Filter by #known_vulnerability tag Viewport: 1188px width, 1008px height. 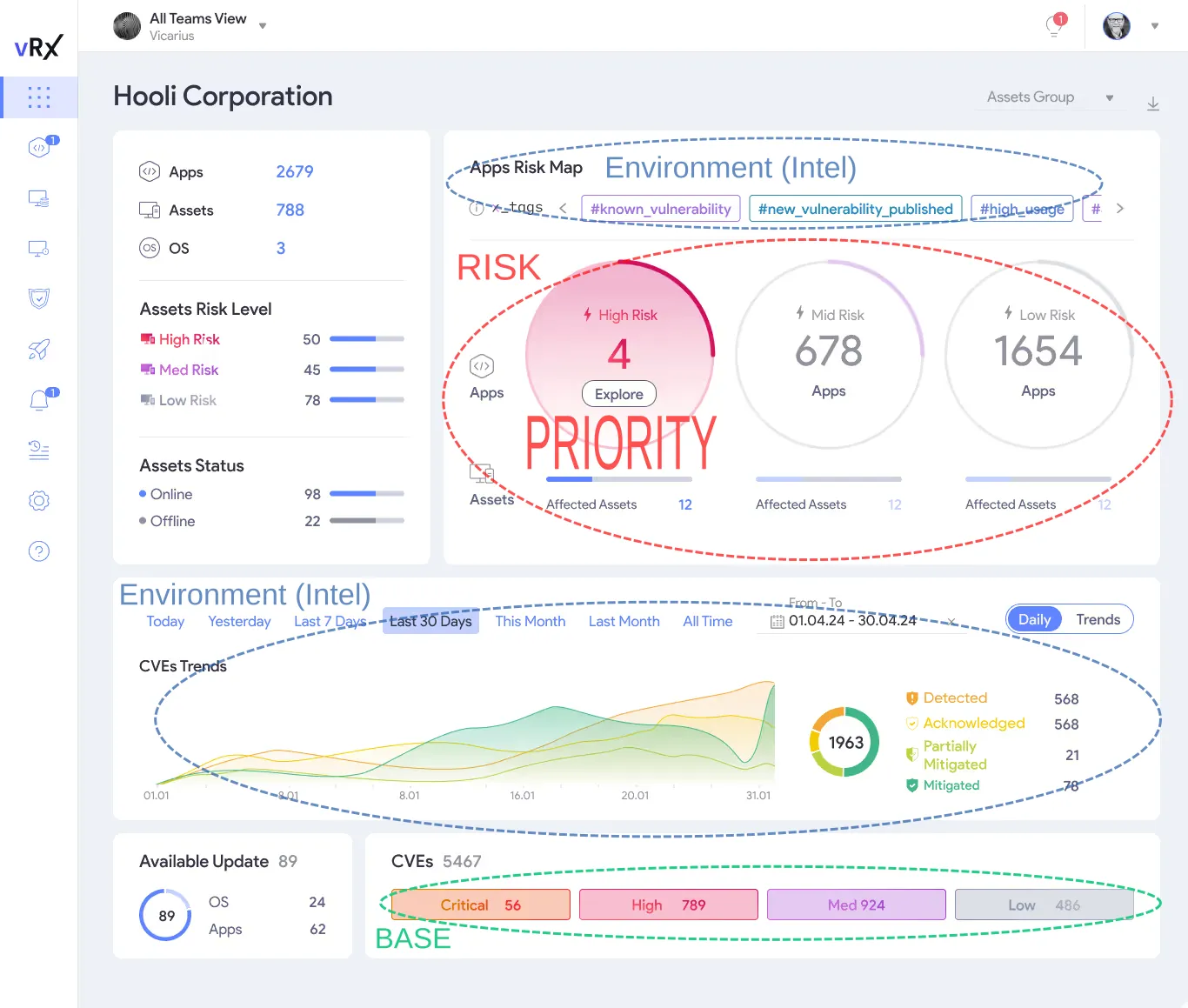tap(661, 209)
